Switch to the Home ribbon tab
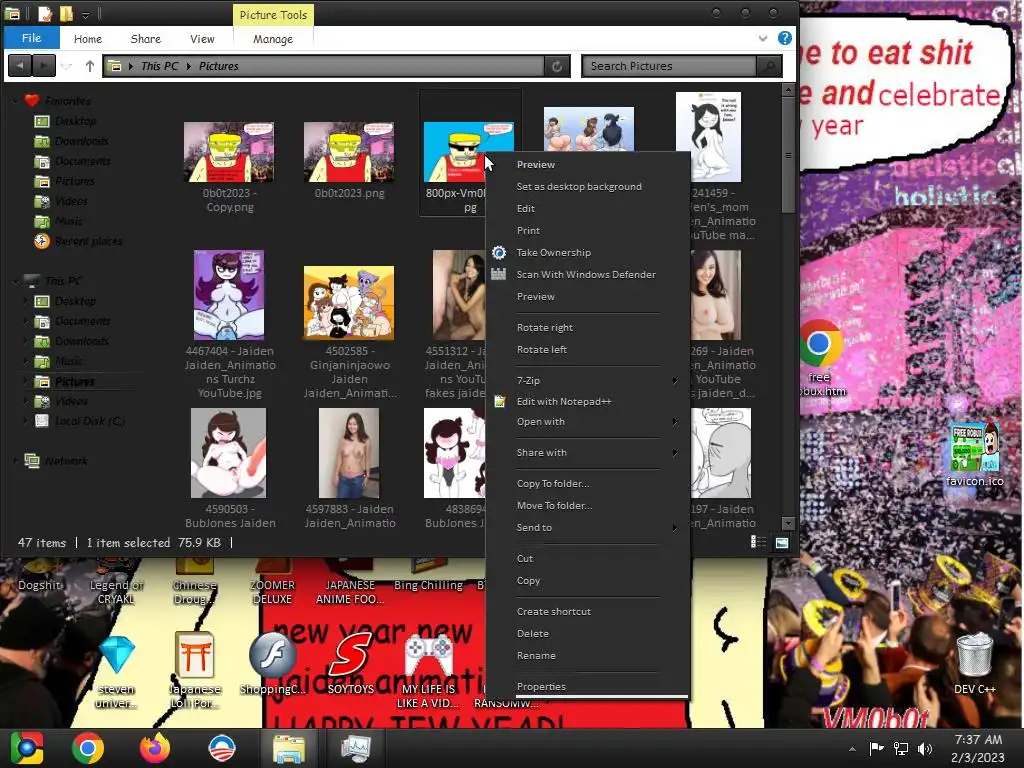 point(88,39)
